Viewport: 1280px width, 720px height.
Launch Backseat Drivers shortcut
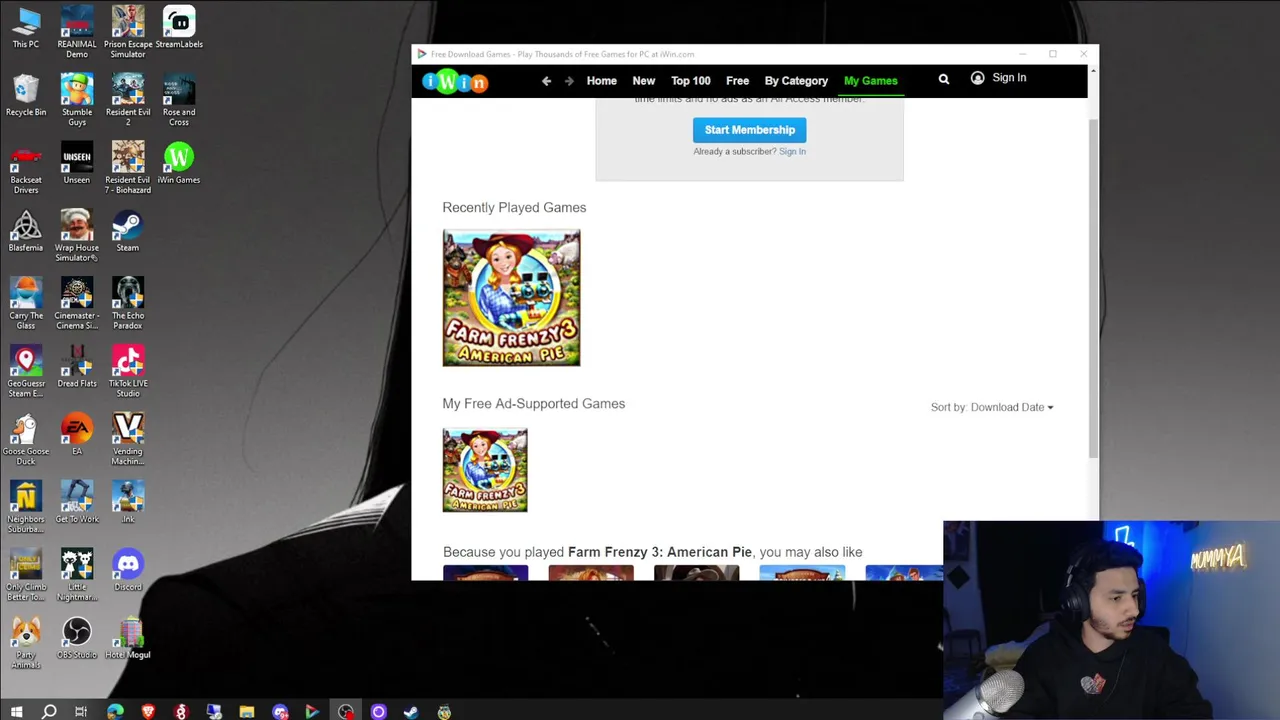tap(26, 168)
